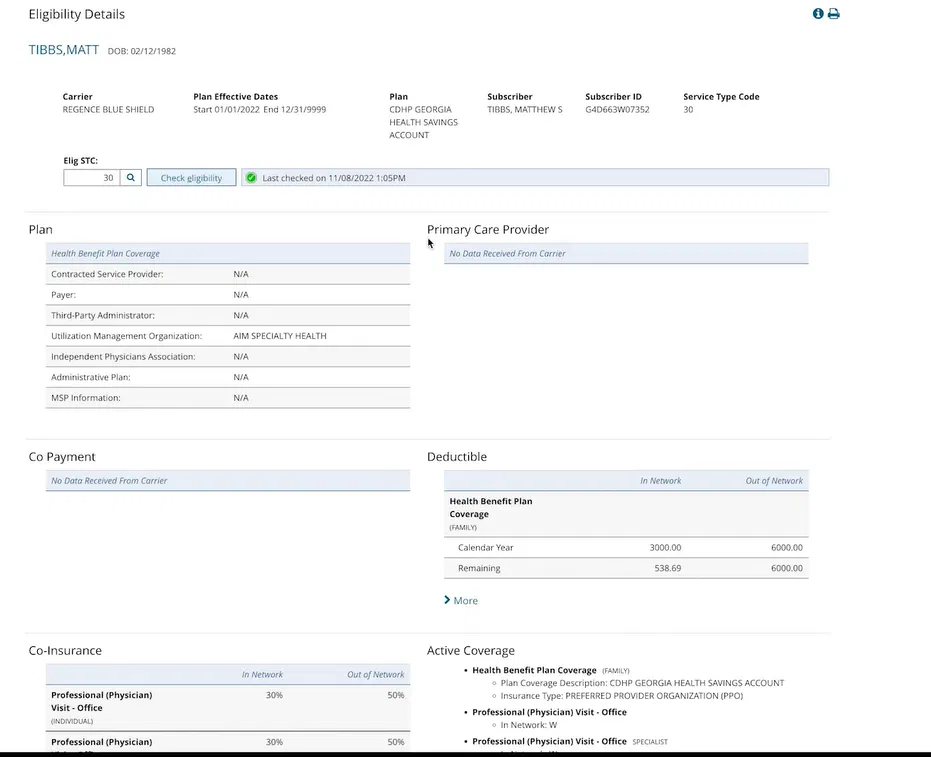Click plan dates Start 01/01/2022 End 12/31/9999

click(x=259, y=109)
